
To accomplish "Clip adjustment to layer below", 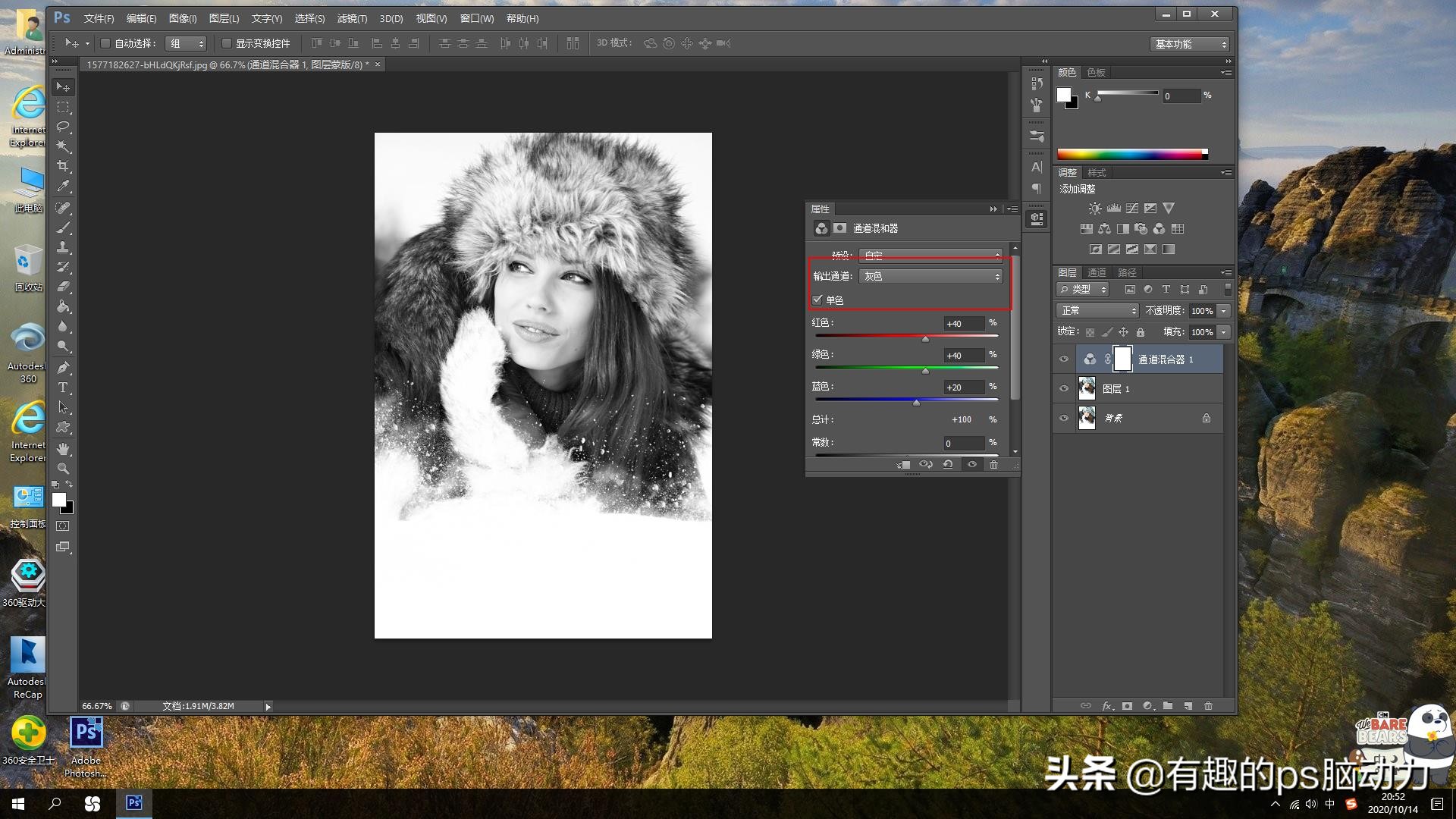I will pyautogui.click(x=902, y=464).
